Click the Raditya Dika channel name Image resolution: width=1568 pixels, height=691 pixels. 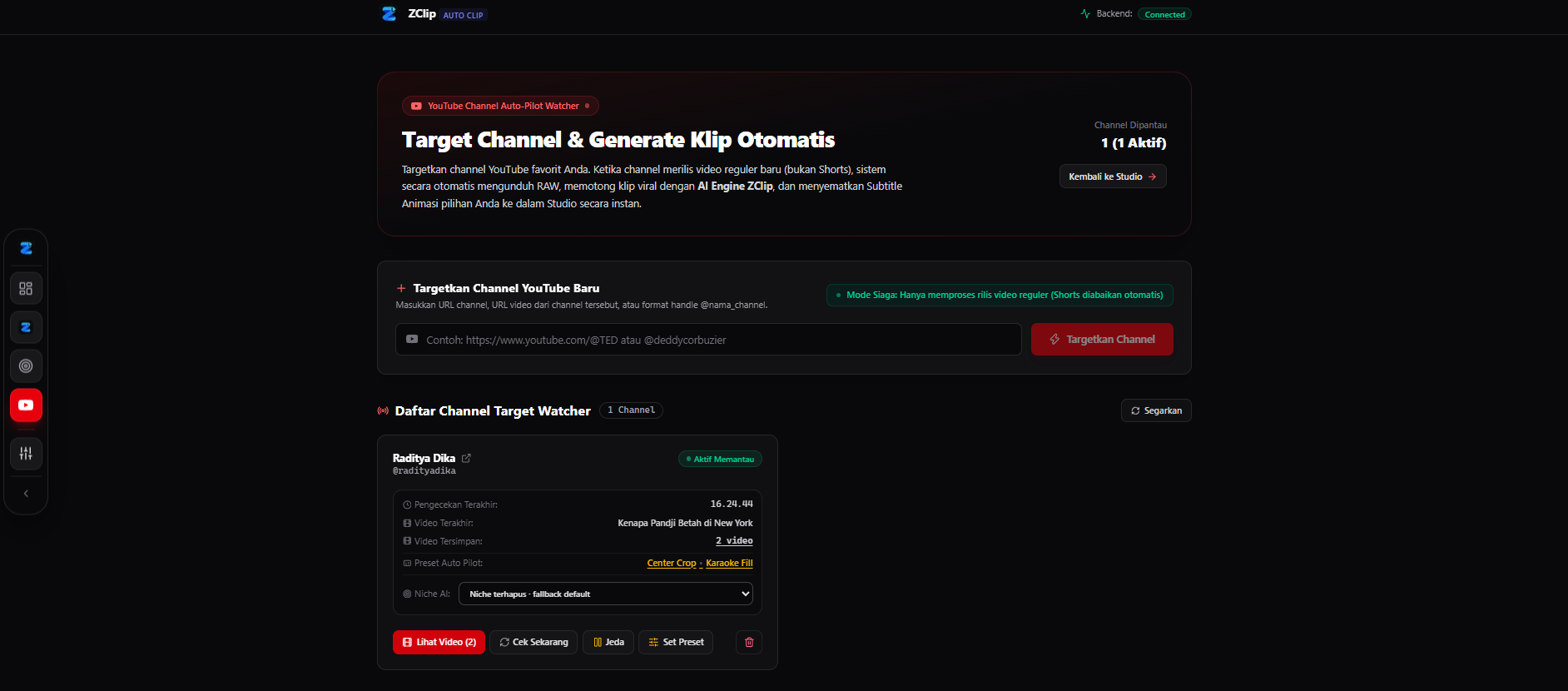[x=424, y=458]
